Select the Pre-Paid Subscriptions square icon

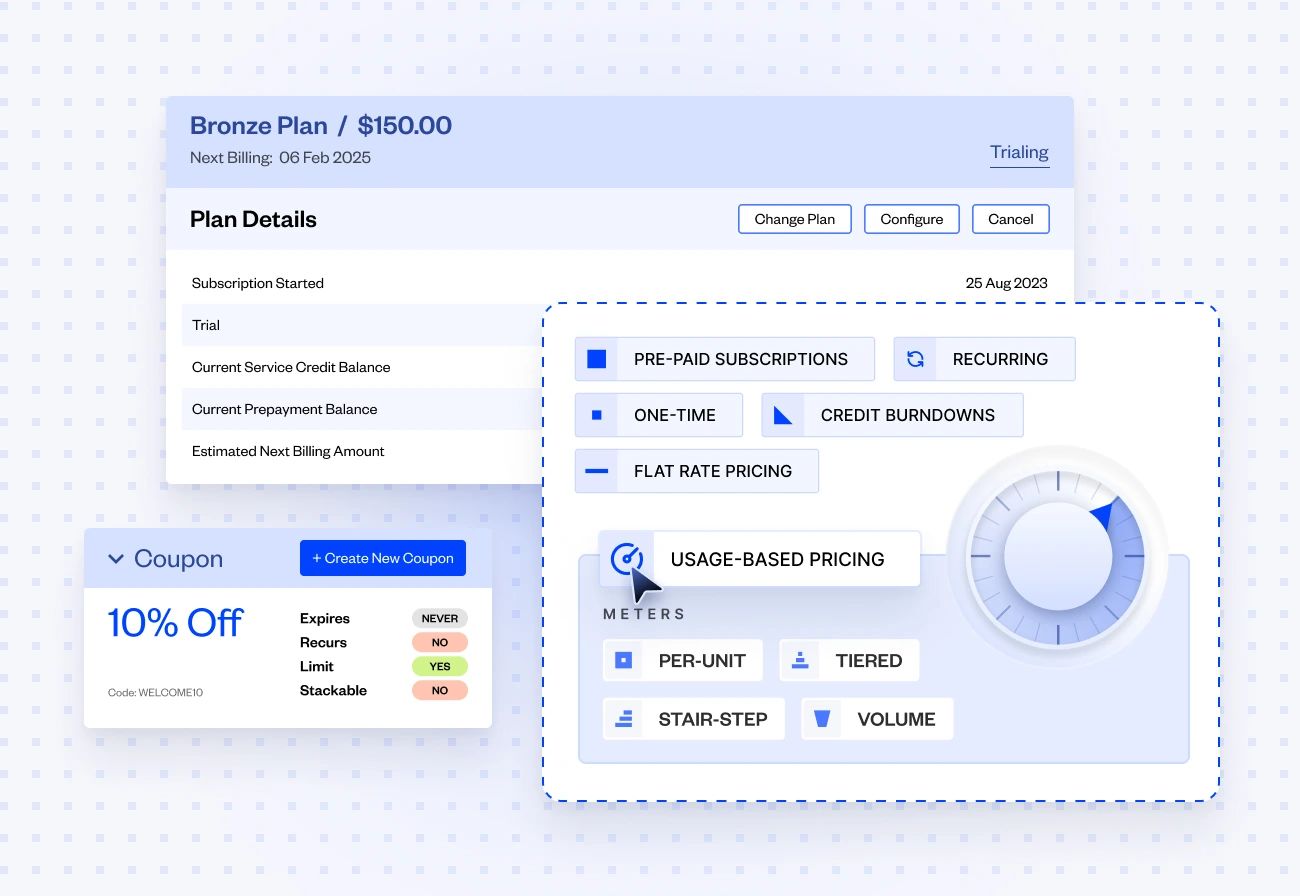point(595,358)
